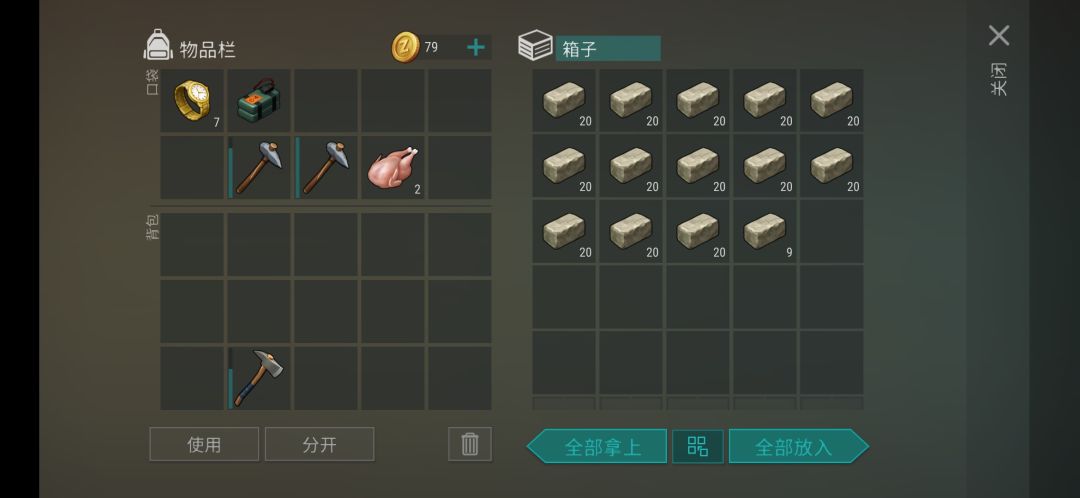Select the limestone stack with count 9
The height and width of the screenshot is (498, 1080).
pos(765,232)
